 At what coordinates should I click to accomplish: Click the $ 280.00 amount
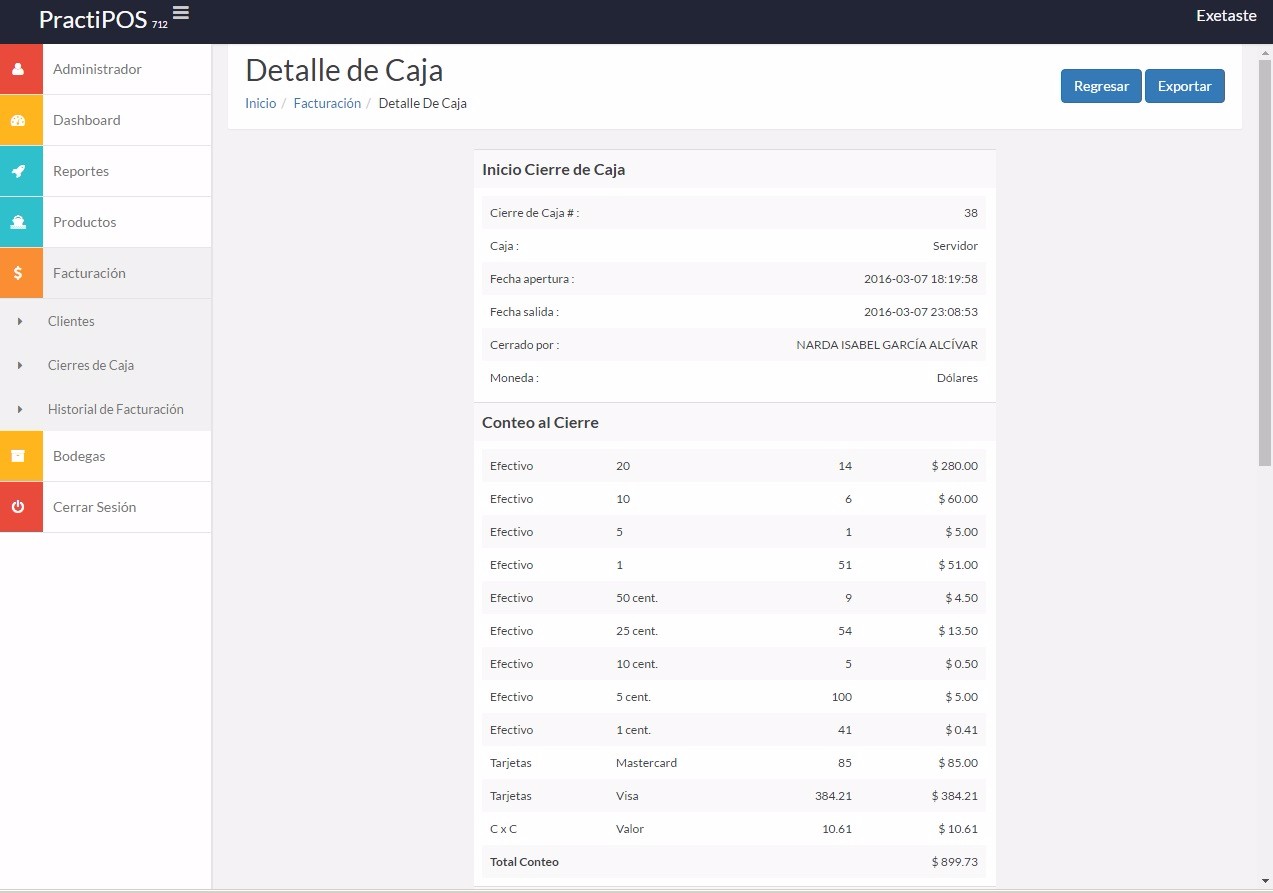(x=954, y=466)
